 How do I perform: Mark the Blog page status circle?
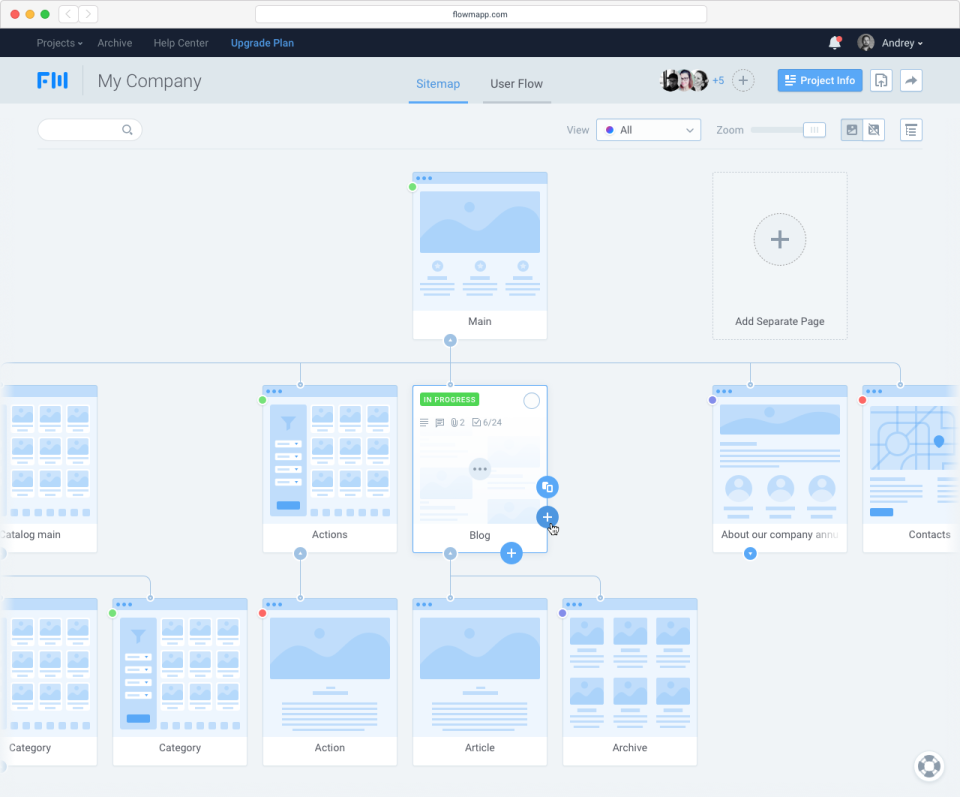pos(531,400)
